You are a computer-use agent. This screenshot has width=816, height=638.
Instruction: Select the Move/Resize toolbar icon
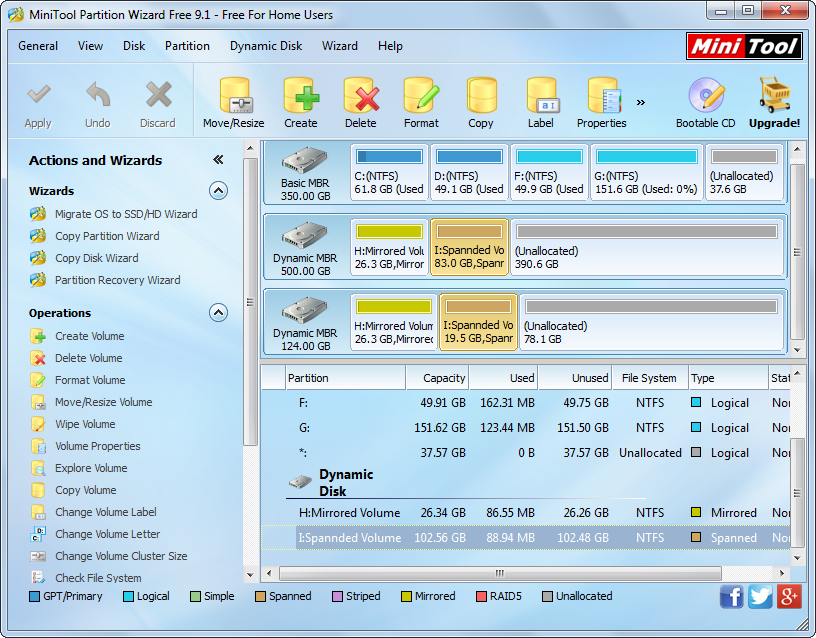coord(234,95)
